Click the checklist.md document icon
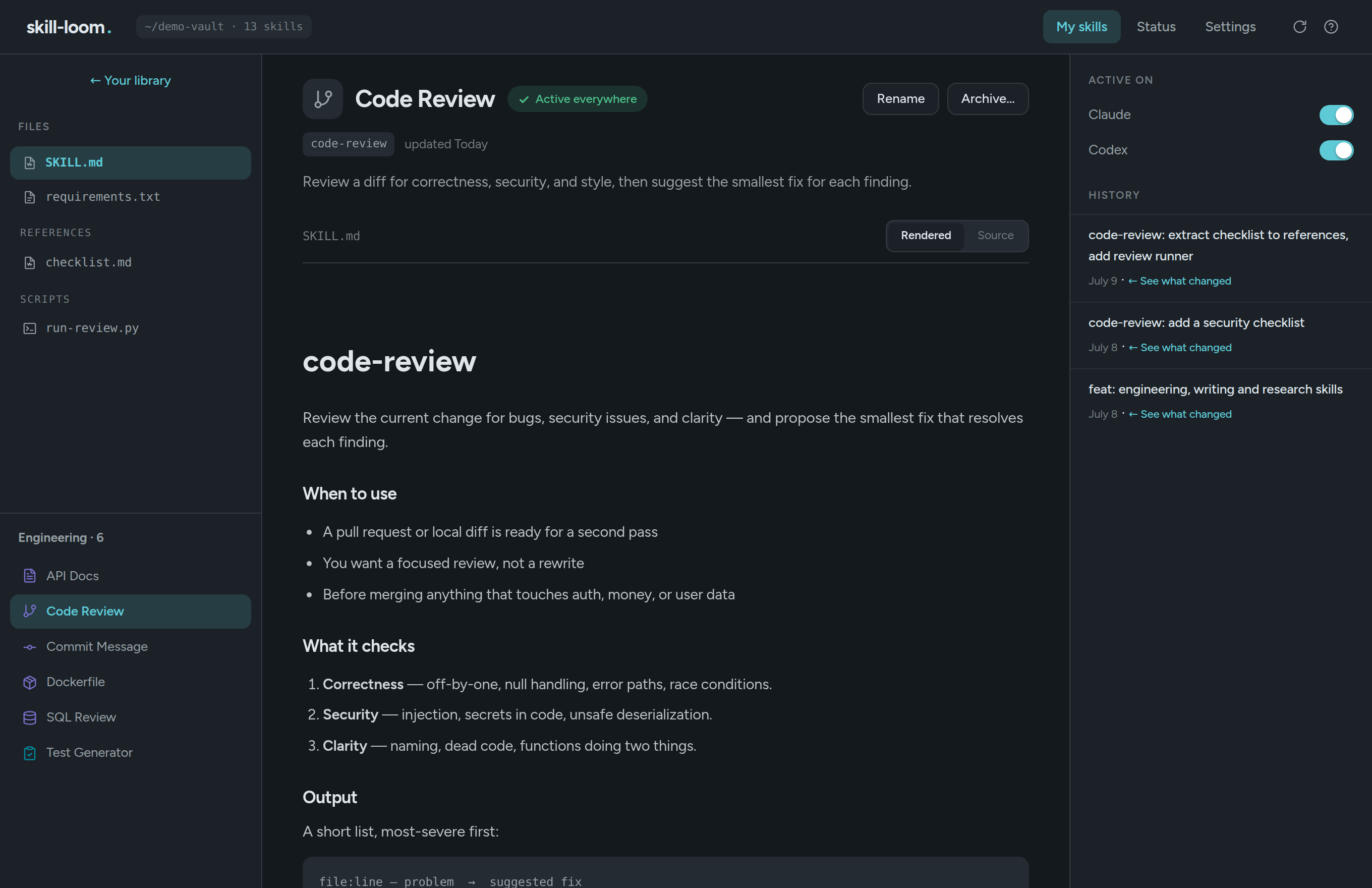The height and width of the screenshot is (888, 1372). click(x=30, y=263)
